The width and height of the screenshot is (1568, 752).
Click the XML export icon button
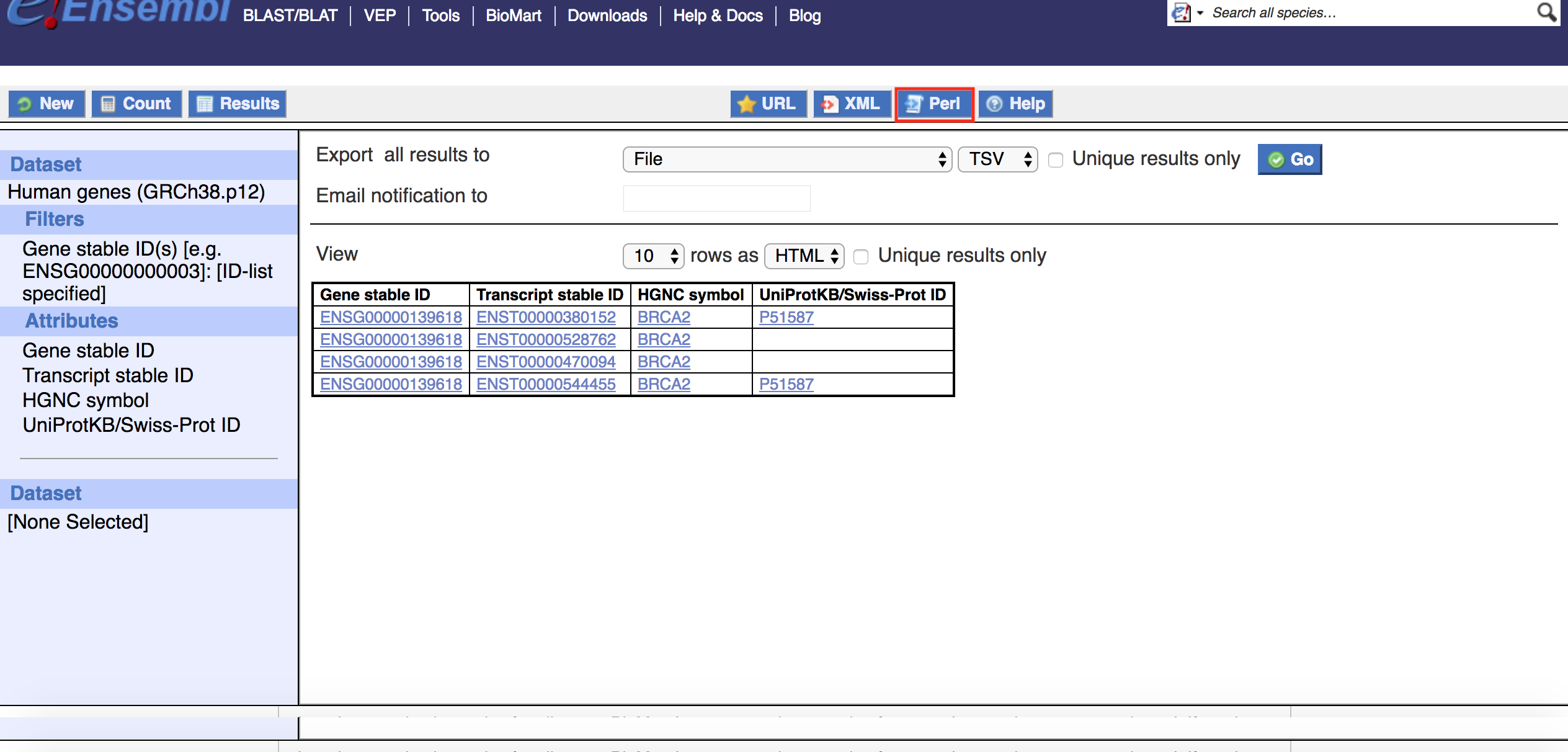(852, 104)
